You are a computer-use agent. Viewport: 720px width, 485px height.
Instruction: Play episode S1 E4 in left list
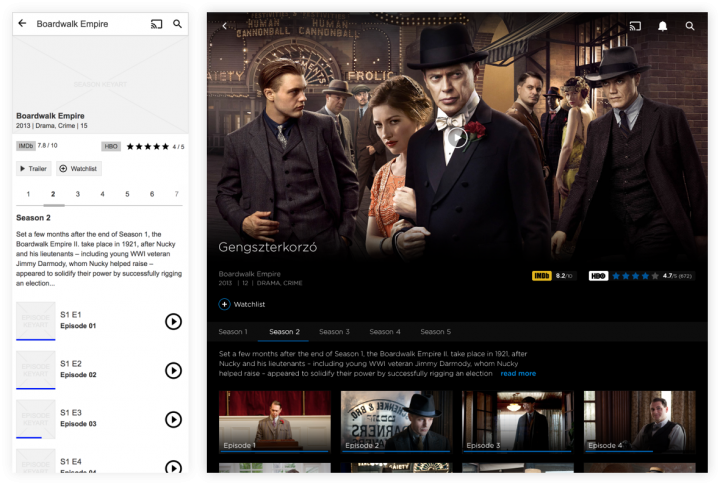(173, 467)
